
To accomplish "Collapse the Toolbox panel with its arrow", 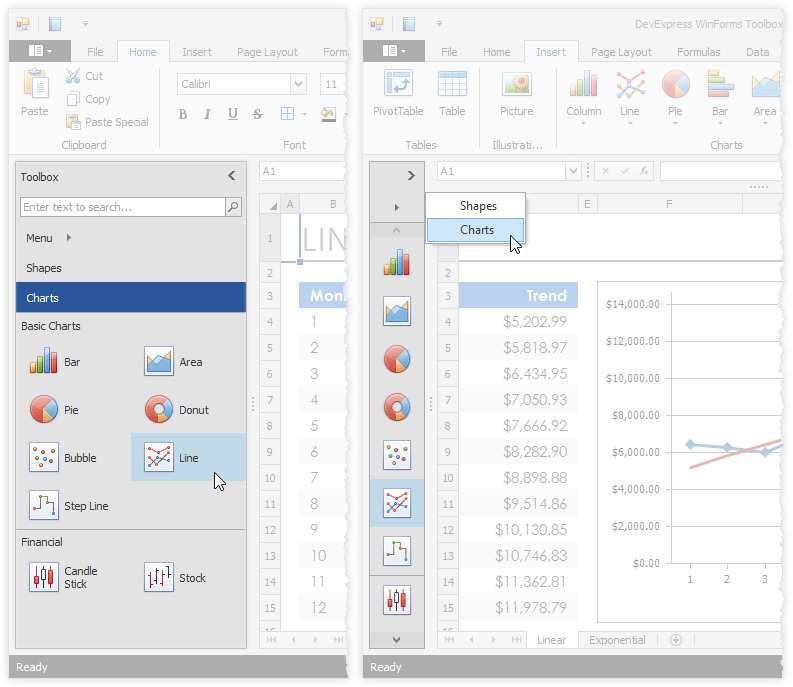I will [x=232, y=176].
